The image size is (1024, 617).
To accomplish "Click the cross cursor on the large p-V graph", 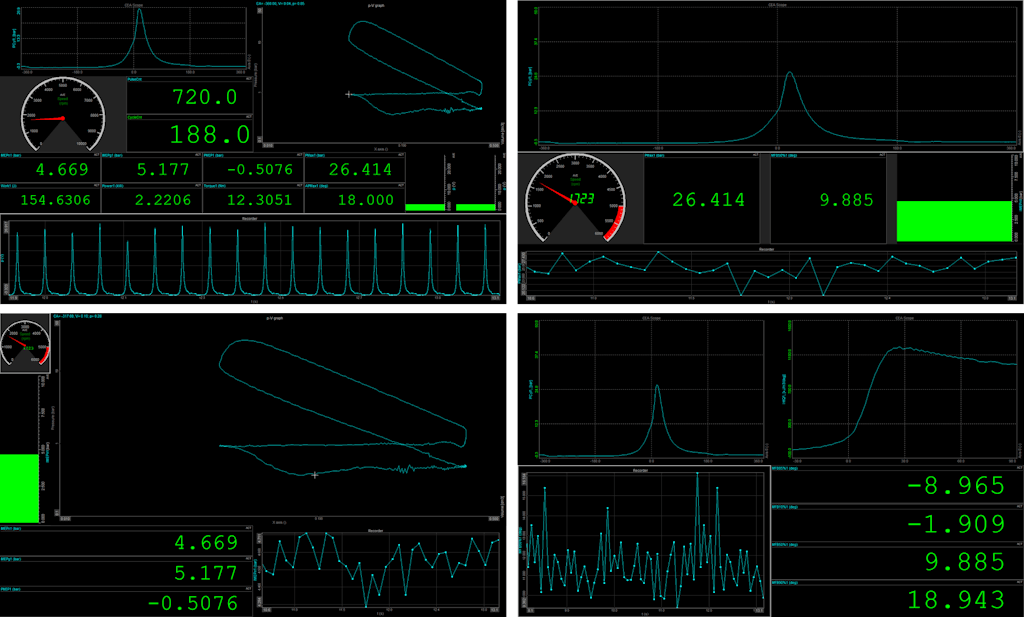I will coord(315,475).
